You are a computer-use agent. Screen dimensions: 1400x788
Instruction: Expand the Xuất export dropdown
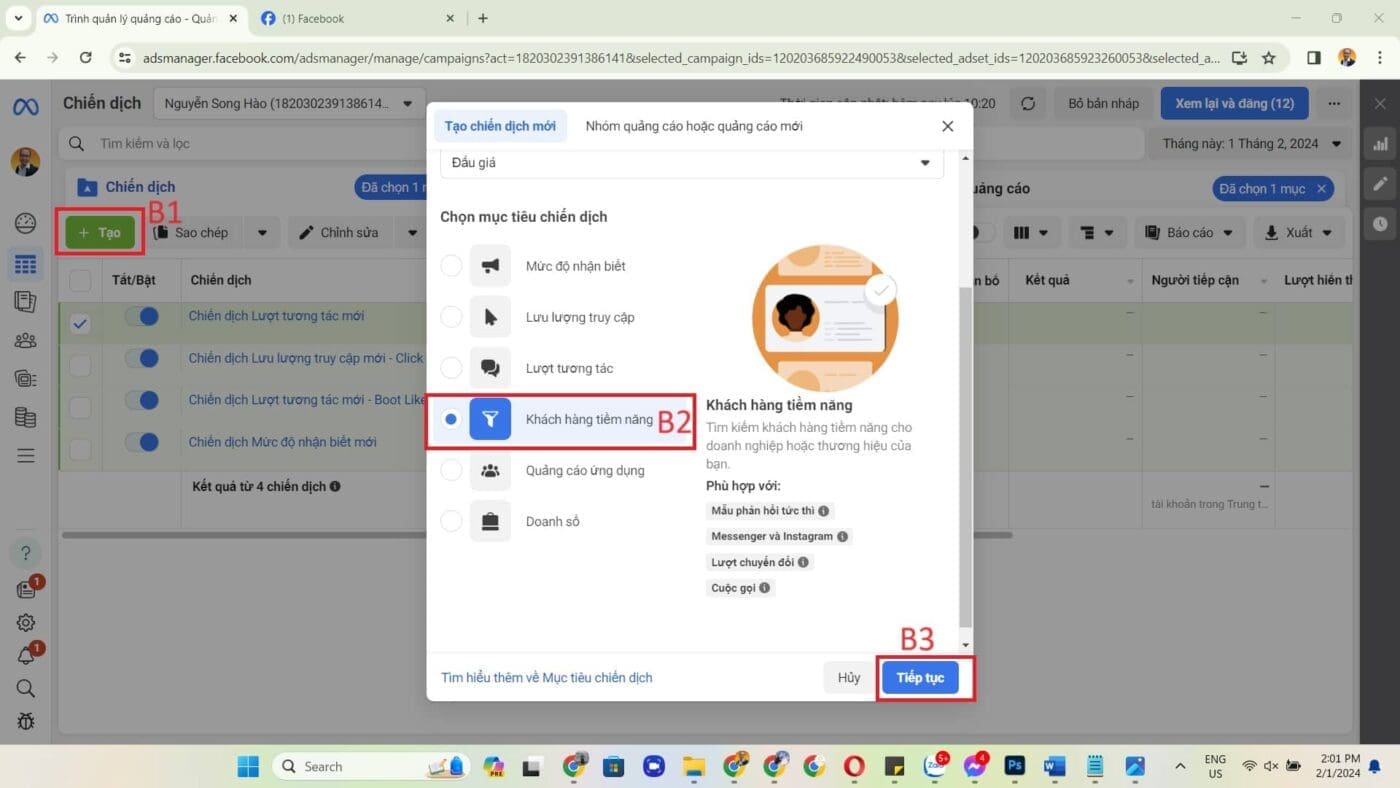point(1298,233)
